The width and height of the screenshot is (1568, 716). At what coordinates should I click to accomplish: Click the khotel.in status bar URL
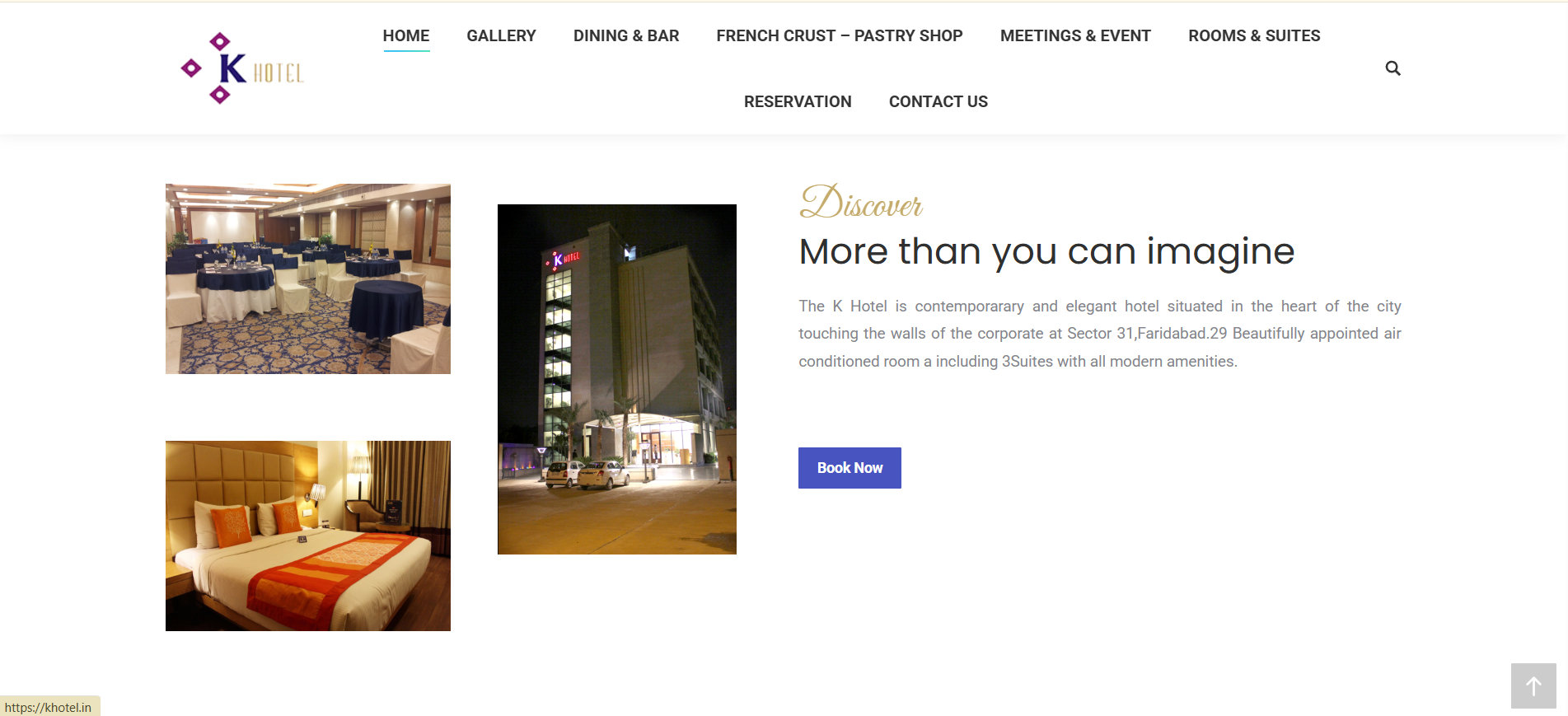click(48, 707)
